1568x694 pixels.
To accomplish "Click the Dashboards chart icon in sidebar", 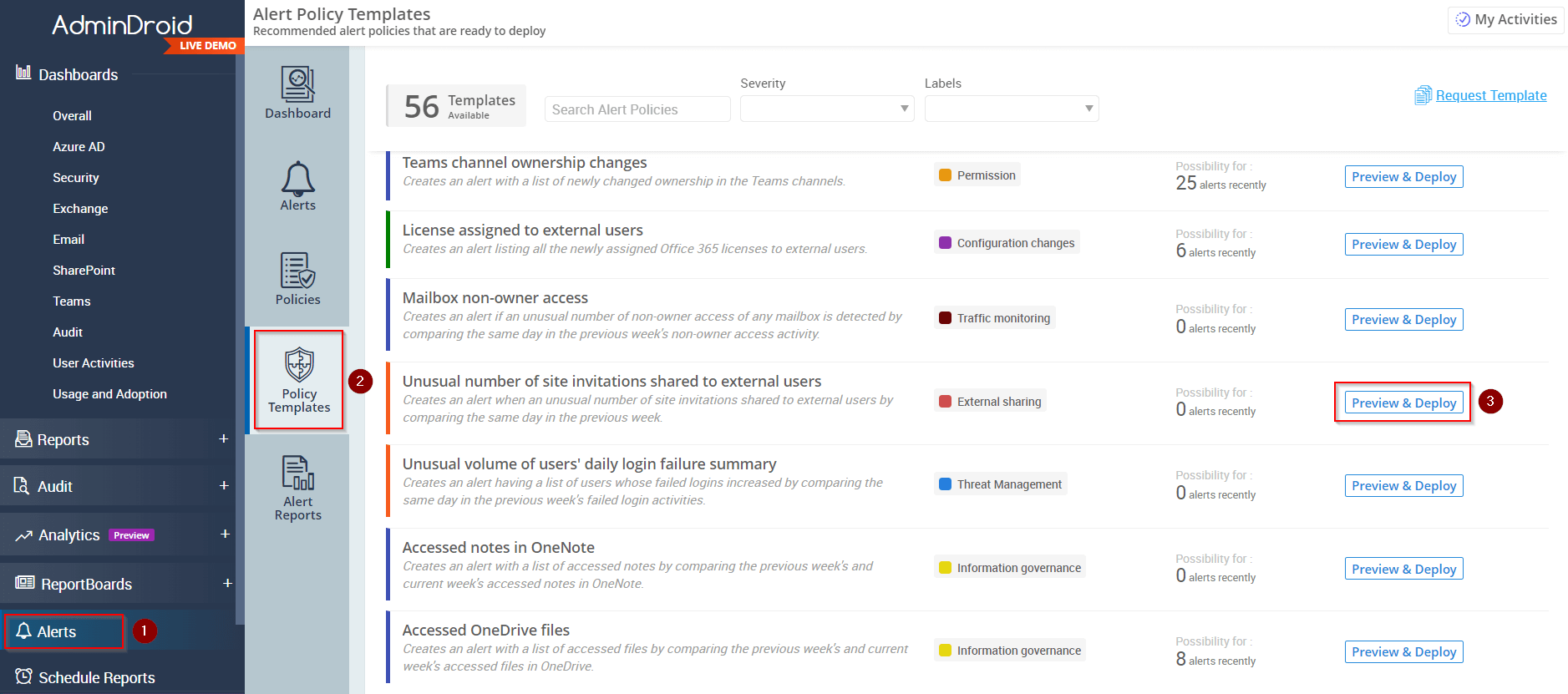I will tap(23, 73).
